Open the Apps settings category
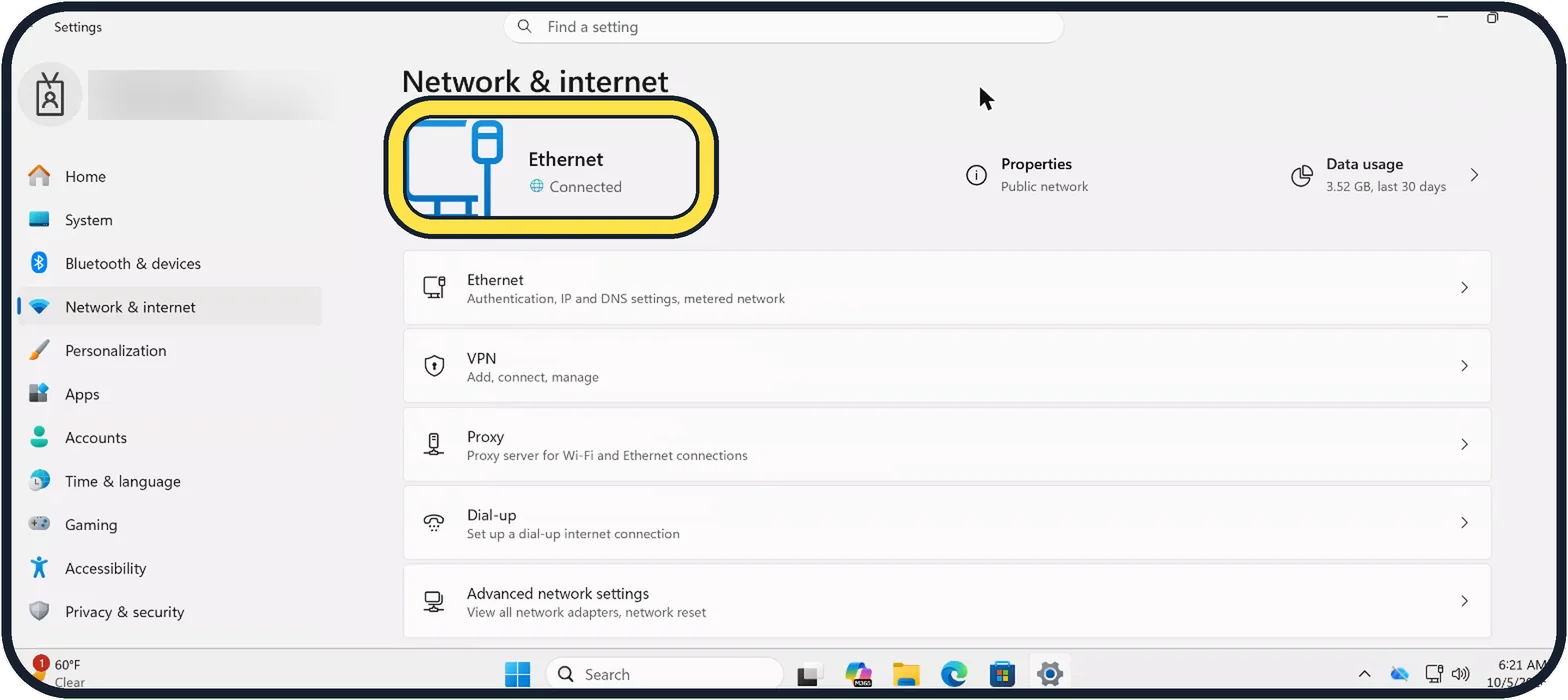The height and width of the screenshot is (700, 1568). [168, 394]
